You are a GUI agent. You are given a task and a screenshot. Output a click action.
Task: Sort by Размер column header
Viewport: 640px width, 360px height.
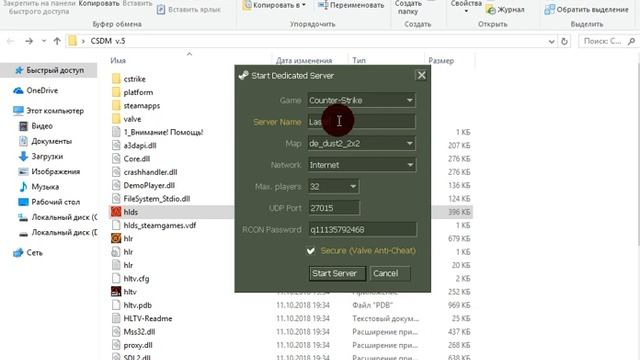tap(441, 60)
